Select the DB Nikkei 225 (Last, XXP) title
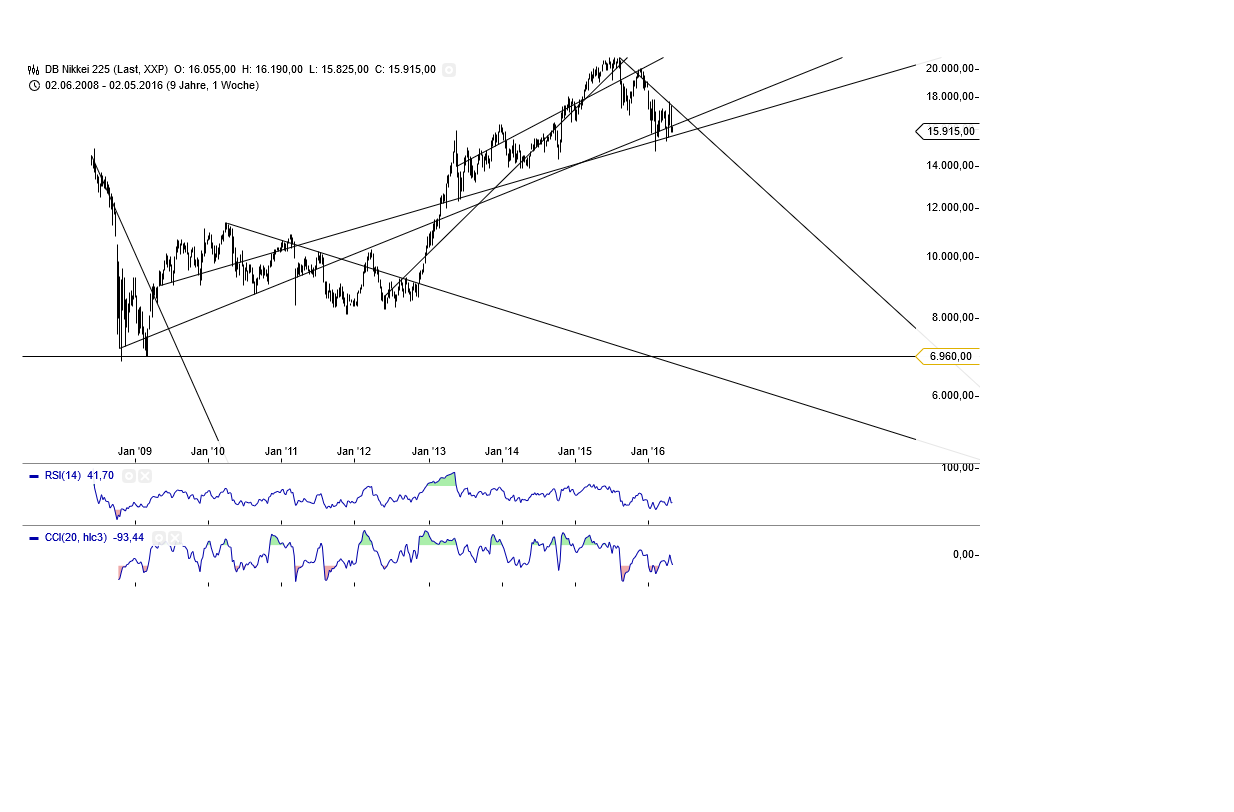This screenshot has height=812, width=1234. tap(106, 70)
